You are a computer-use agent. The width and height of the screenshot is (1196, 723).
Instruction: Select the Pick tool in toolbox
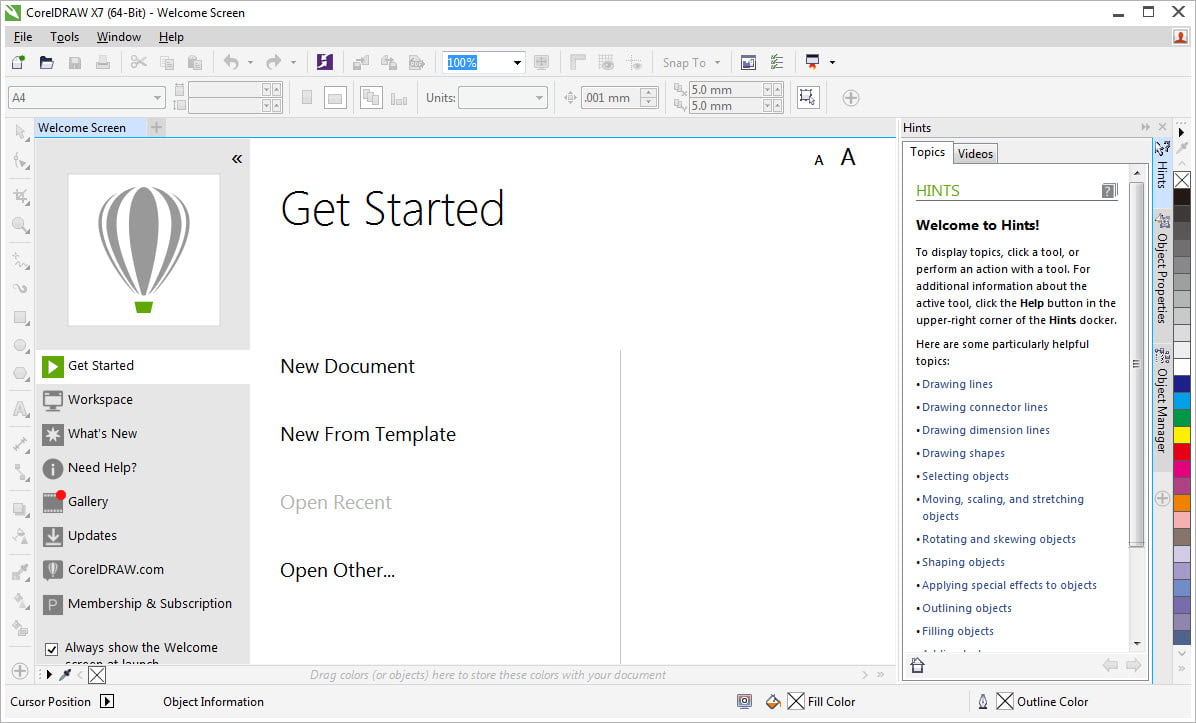pyautogui.click(x=21, y=133)
